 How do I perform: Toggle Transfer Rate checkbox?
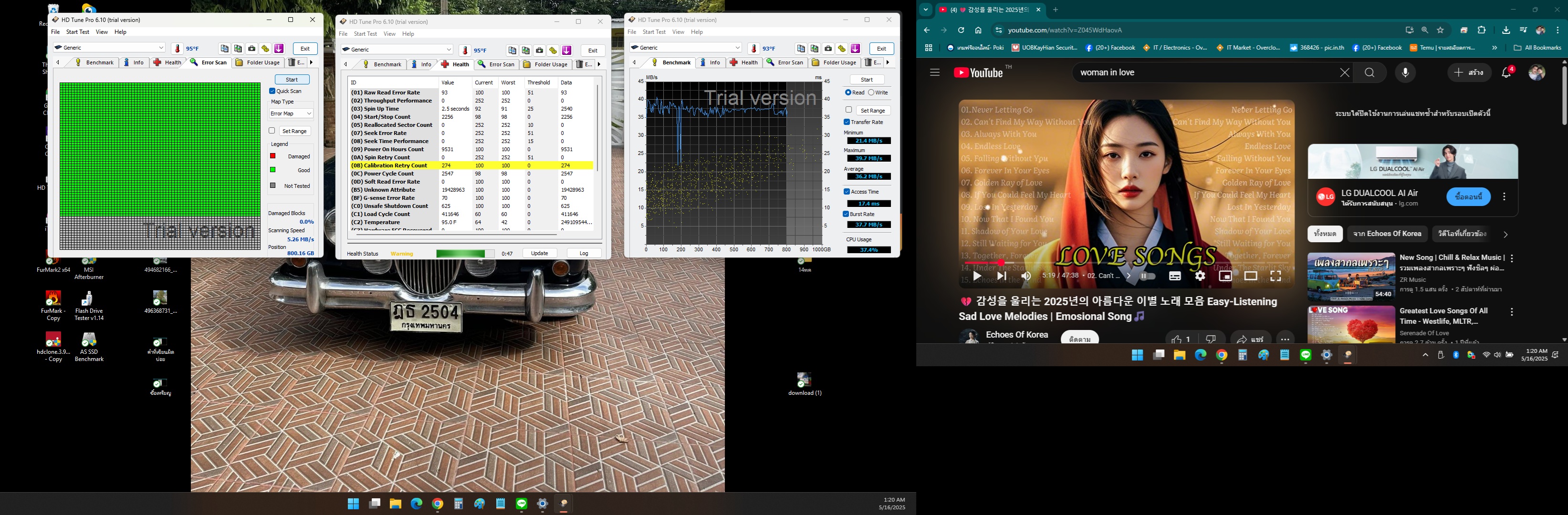[847, 122]
